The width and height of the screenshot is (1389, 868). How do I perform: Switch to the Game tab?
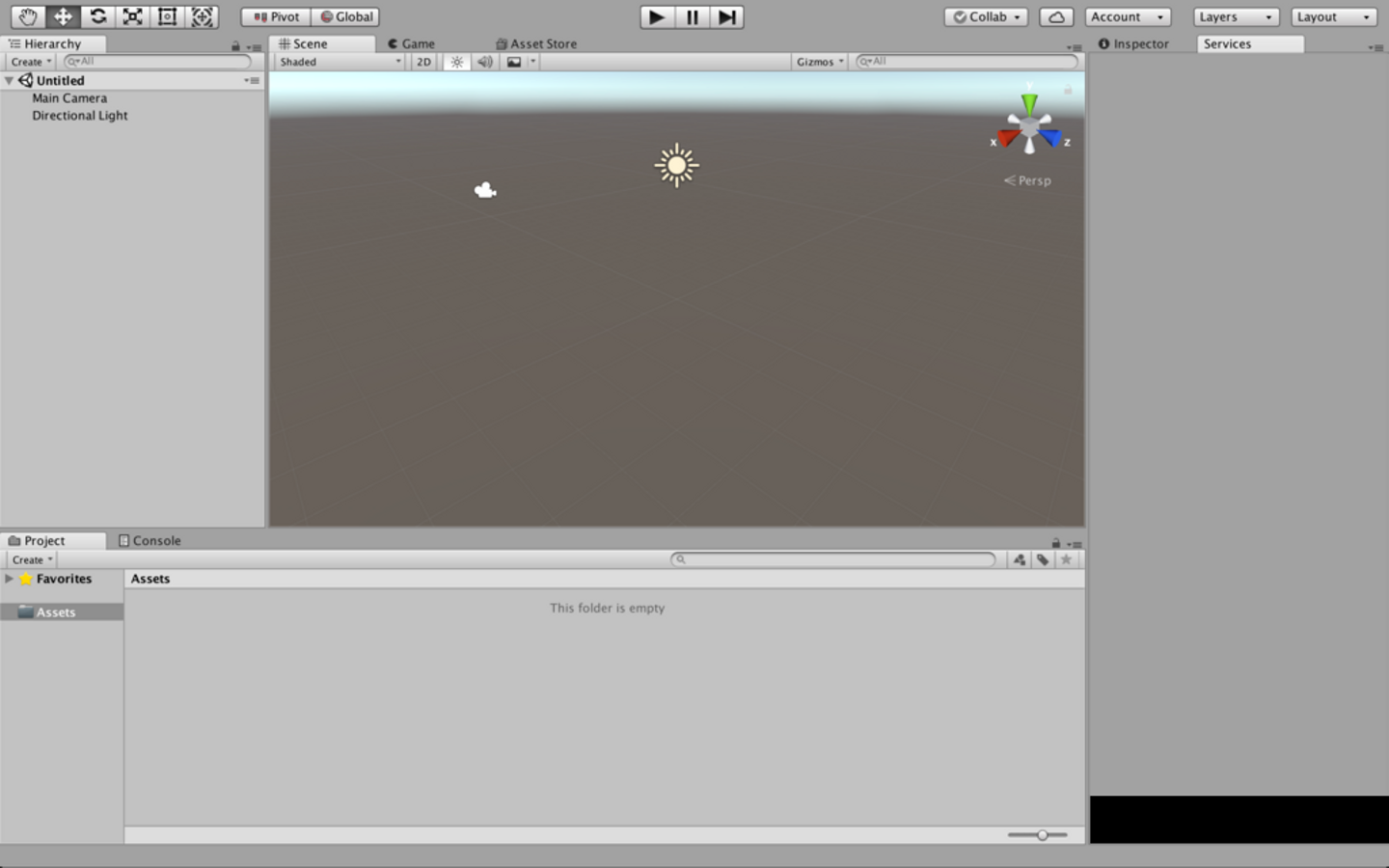coord(412,43)
